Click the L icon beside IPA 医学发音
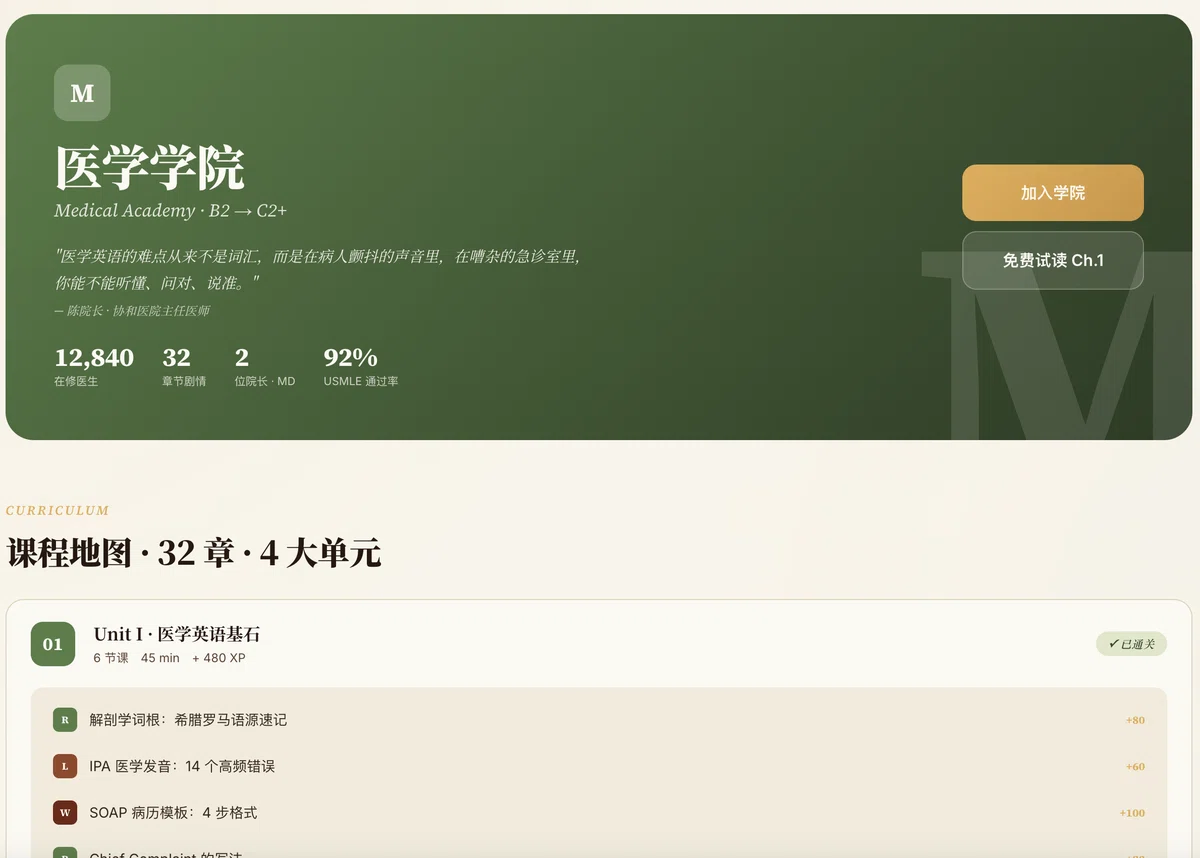Screen dimensions: 1200x858 (65, 766)
